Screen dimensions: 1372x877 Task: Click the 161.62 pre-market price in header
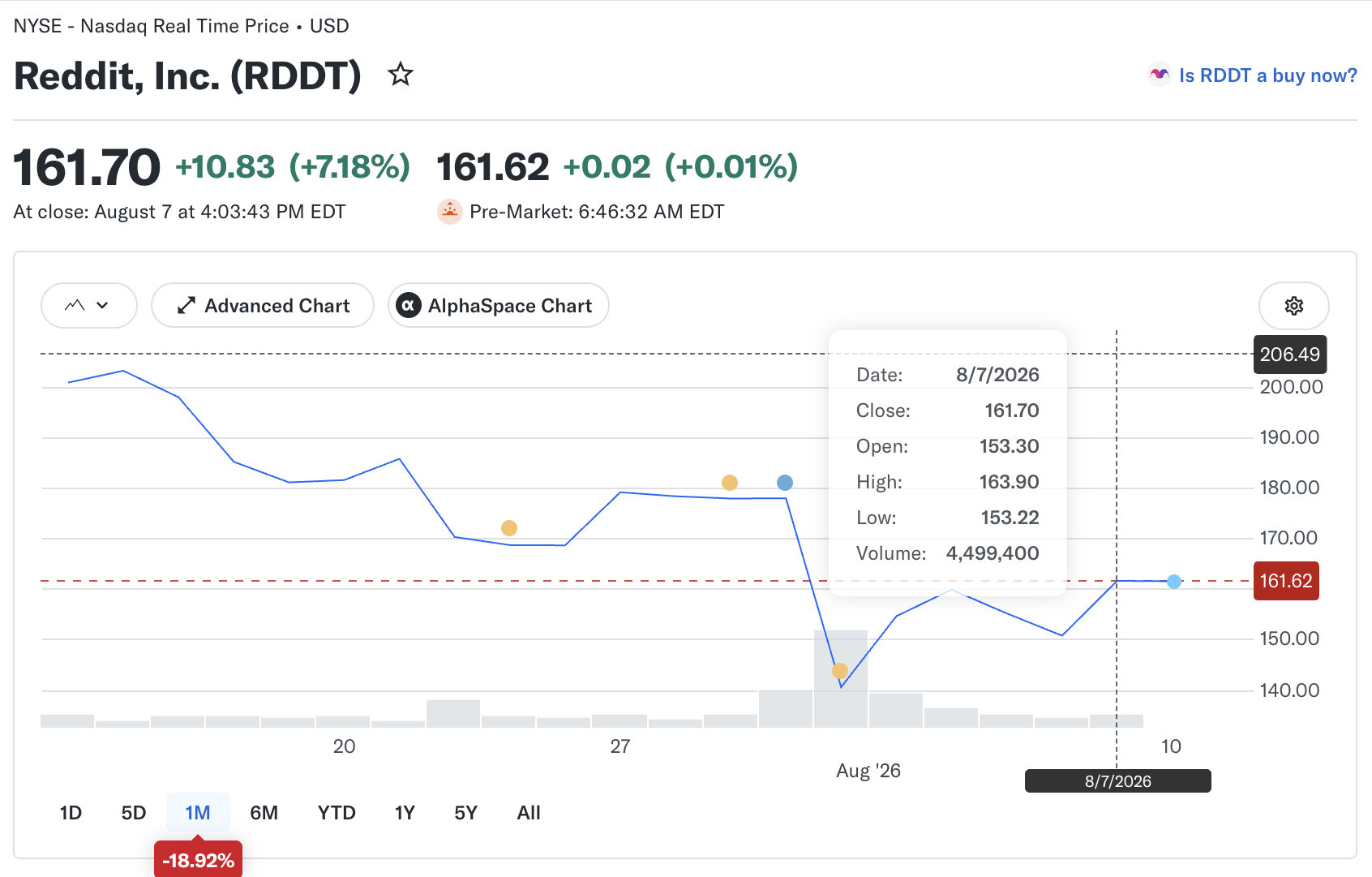click(x=493, y=167)
